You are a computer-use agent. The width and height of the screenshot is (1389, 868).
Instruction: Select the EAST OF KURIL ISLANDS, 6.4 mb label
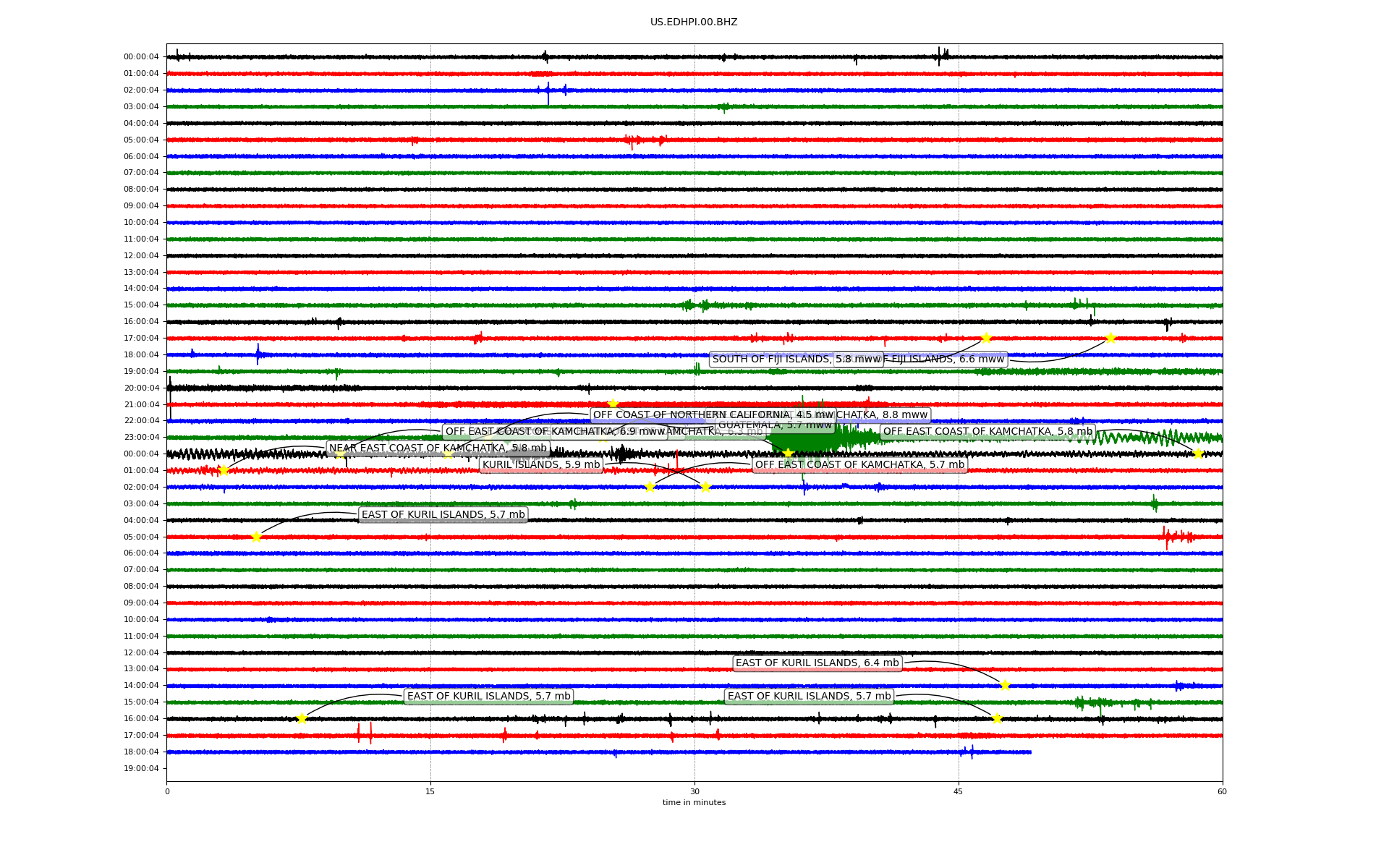coord(817,663)
